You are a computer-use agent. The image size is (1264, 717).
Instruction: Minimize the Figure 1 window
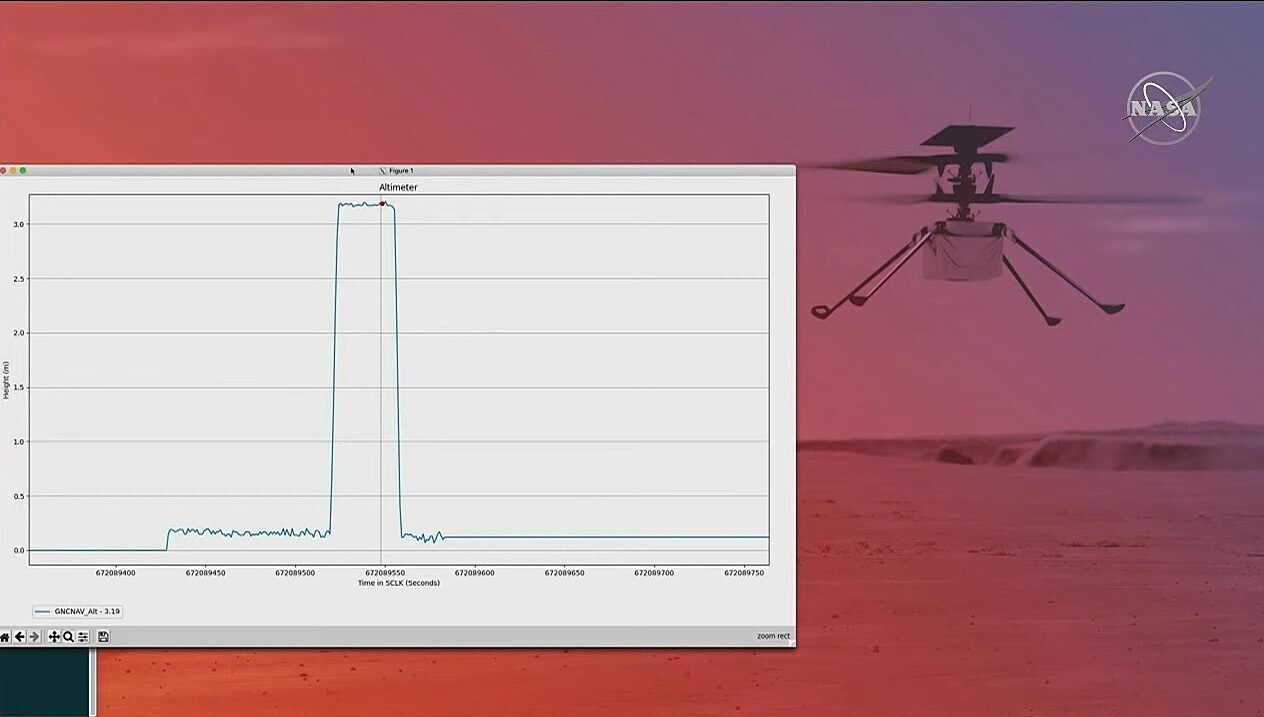tap(14, 171)
